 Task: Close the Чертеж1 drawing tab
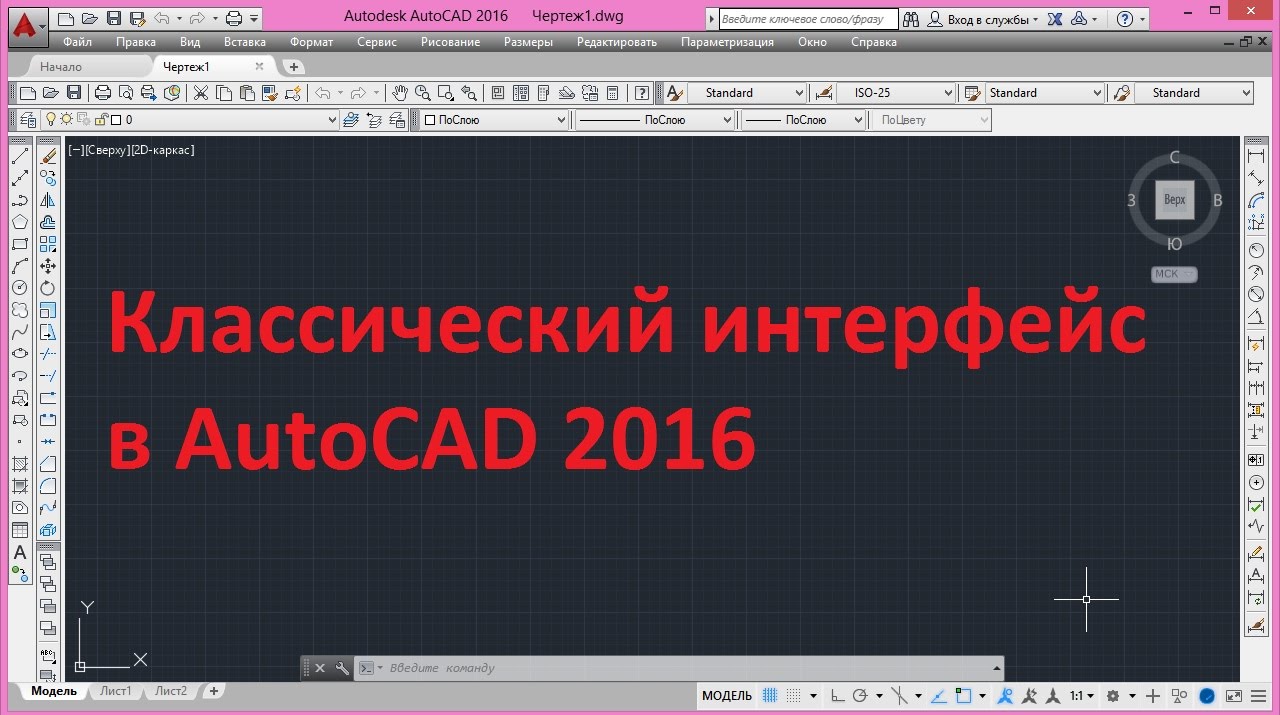click(x=259, y=67)
